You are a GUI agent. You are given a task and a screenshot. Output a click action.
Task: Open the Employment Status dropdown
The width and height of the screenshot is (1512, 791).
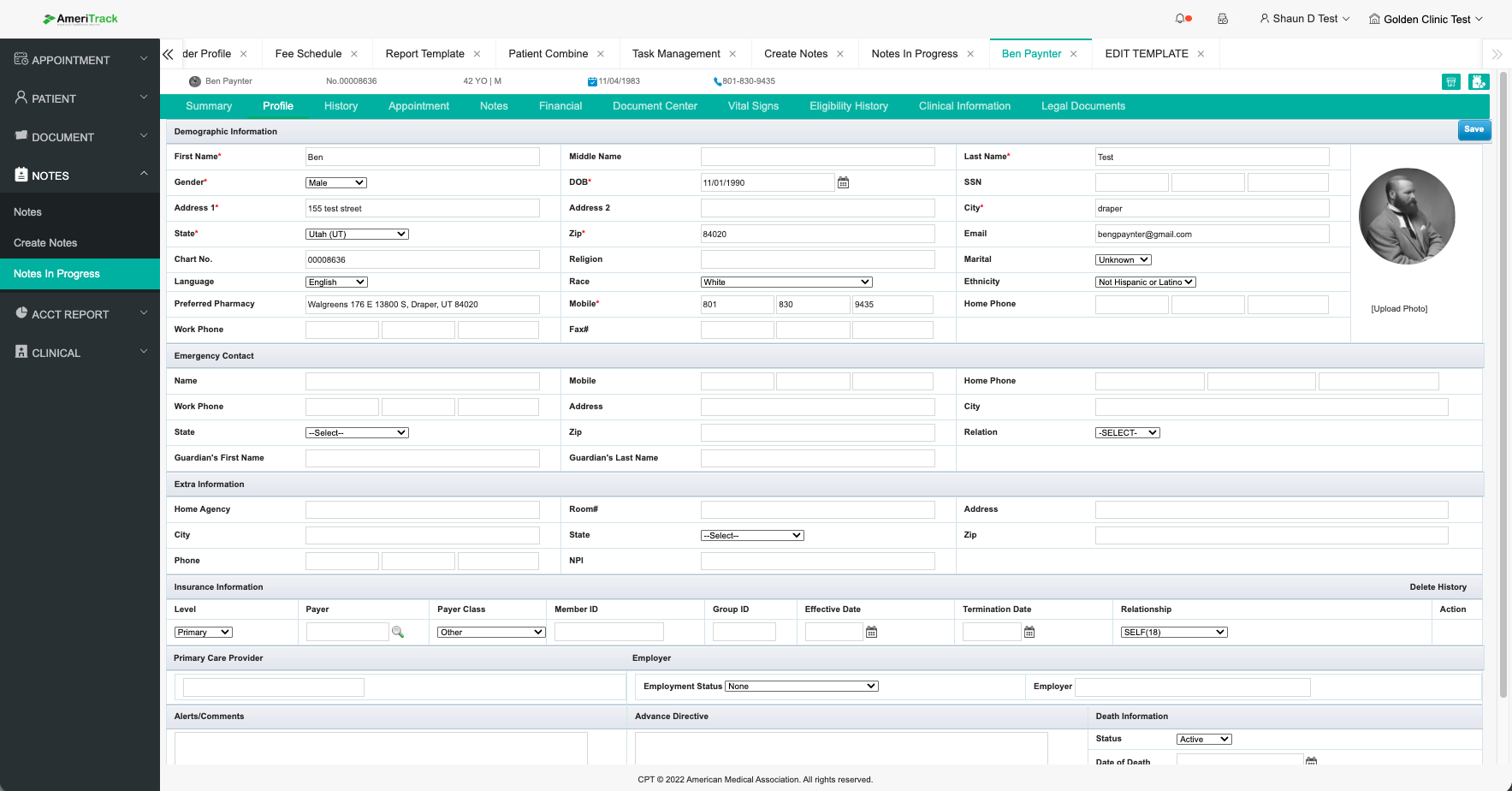(801, 686)
